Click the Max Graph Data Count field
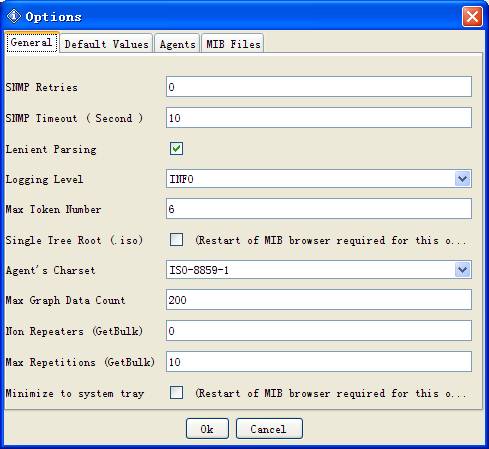This screenshot has height=449, width=489. coord(319,300)
